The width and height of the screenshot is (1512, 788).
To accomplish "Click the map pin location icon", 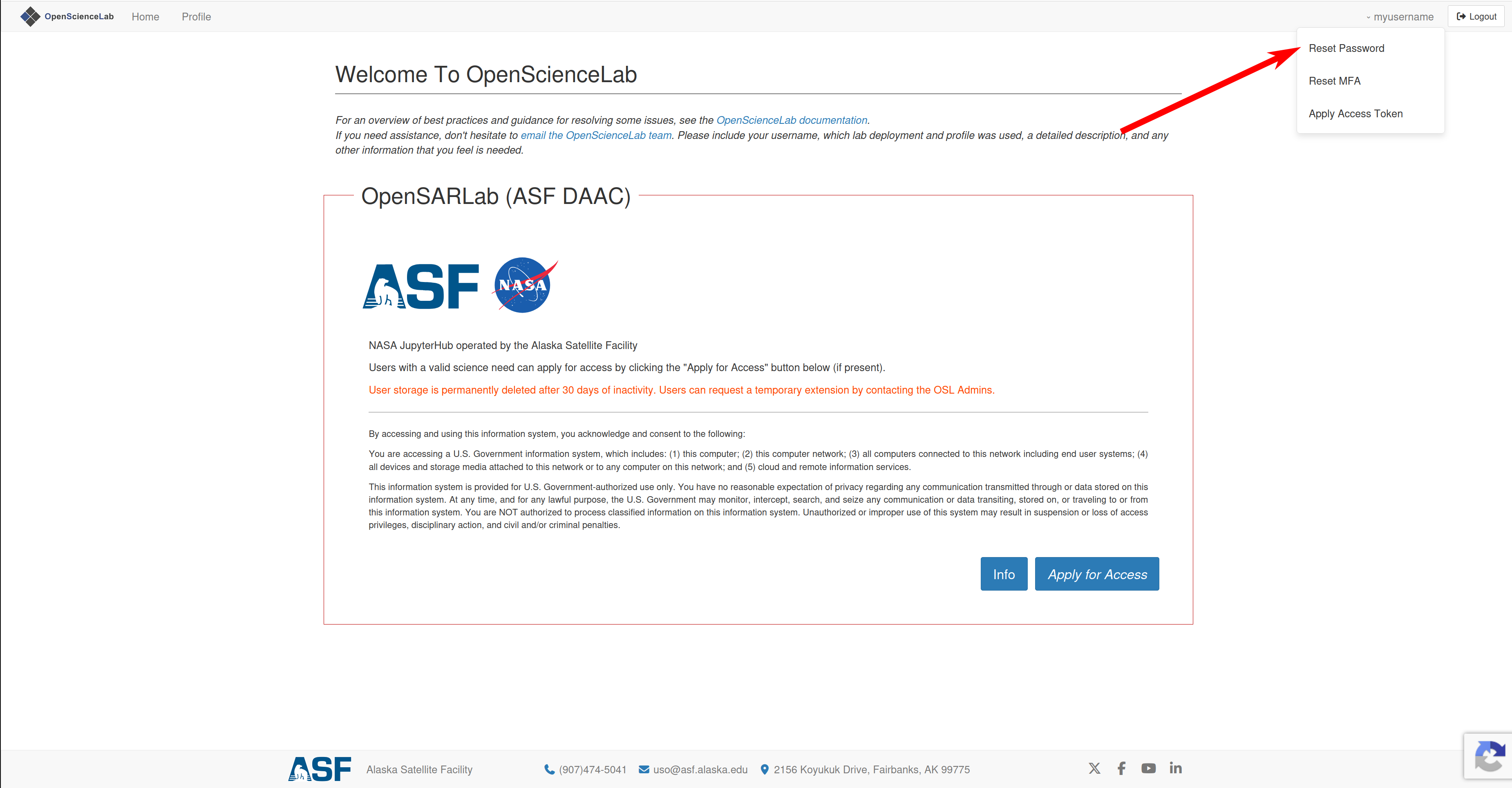I will (x=764, y=769).
